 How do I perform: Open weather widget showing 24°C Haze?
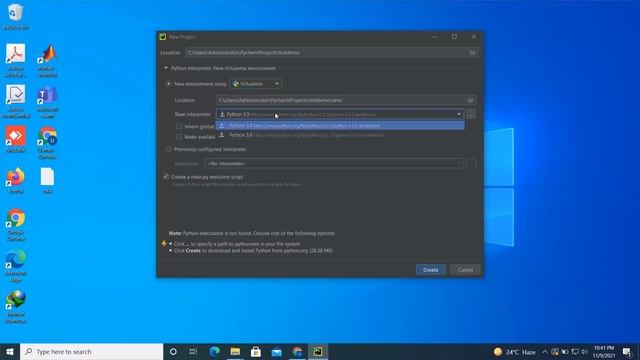pyautogui.click(x=515, y=352)
